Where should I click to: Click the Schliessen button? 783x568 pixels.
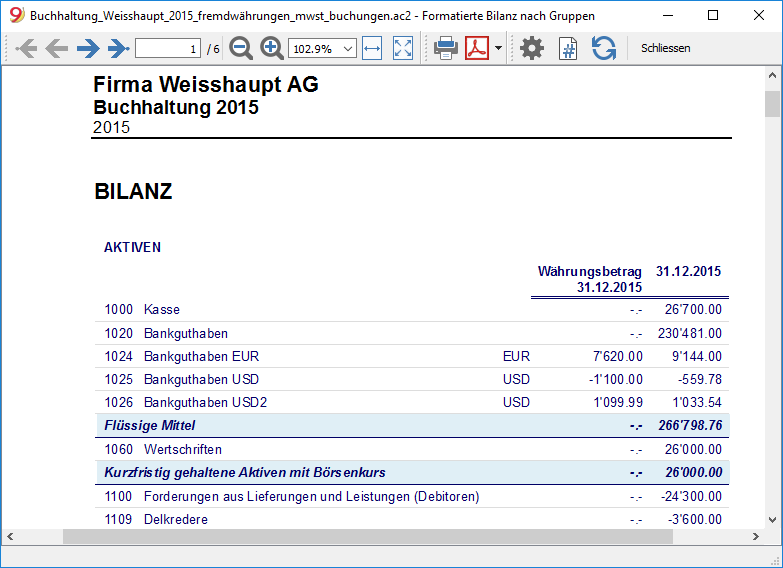pos(666,48)
